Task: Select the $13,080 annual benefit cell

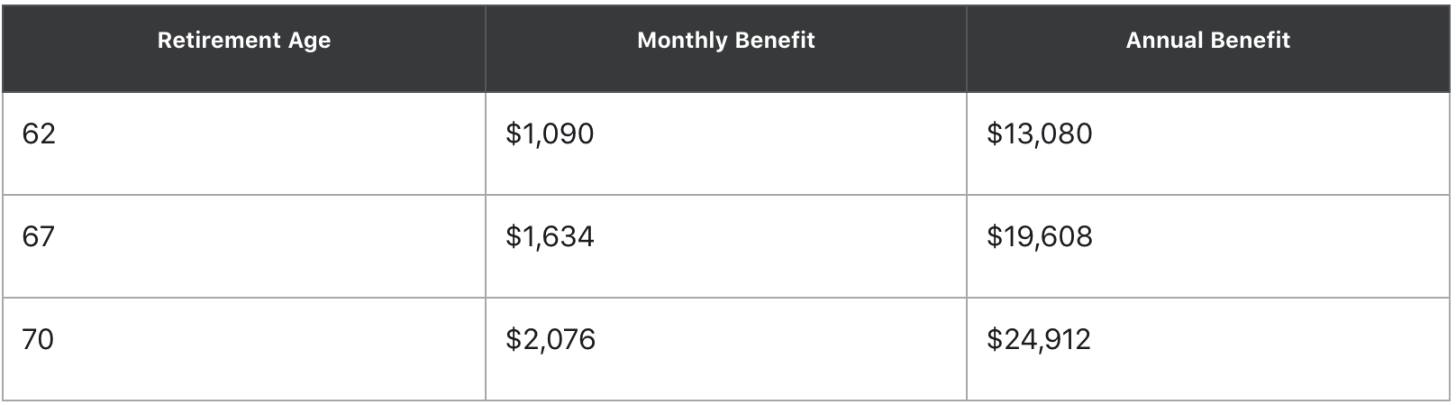Action: click(x=1039, y=134)
